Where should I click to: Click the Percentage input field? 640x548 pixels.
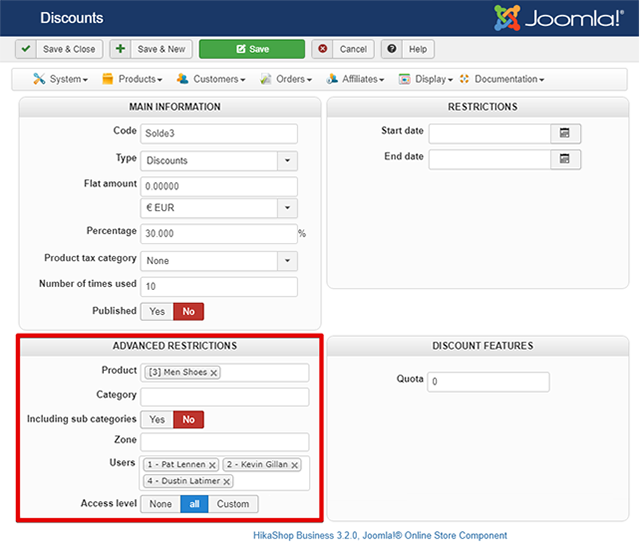219,234
